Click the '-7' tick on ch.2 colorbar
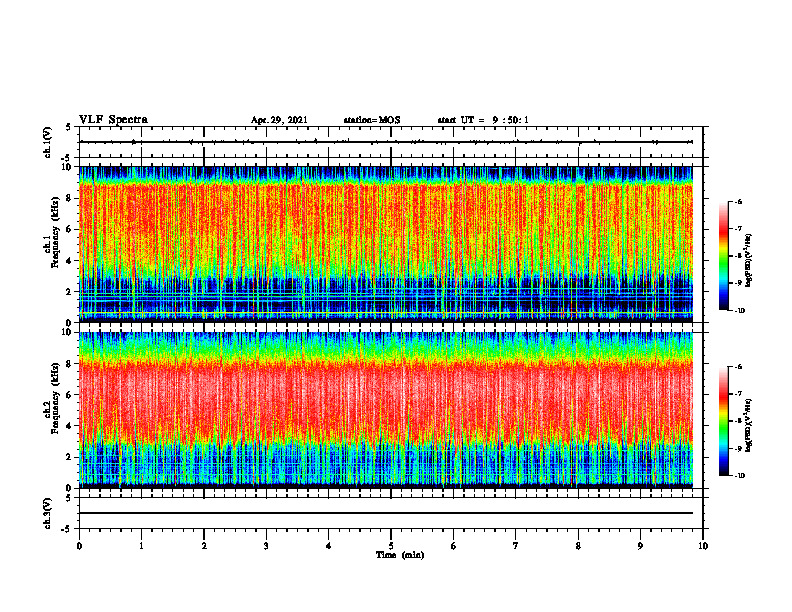 [x=738, y=394]
